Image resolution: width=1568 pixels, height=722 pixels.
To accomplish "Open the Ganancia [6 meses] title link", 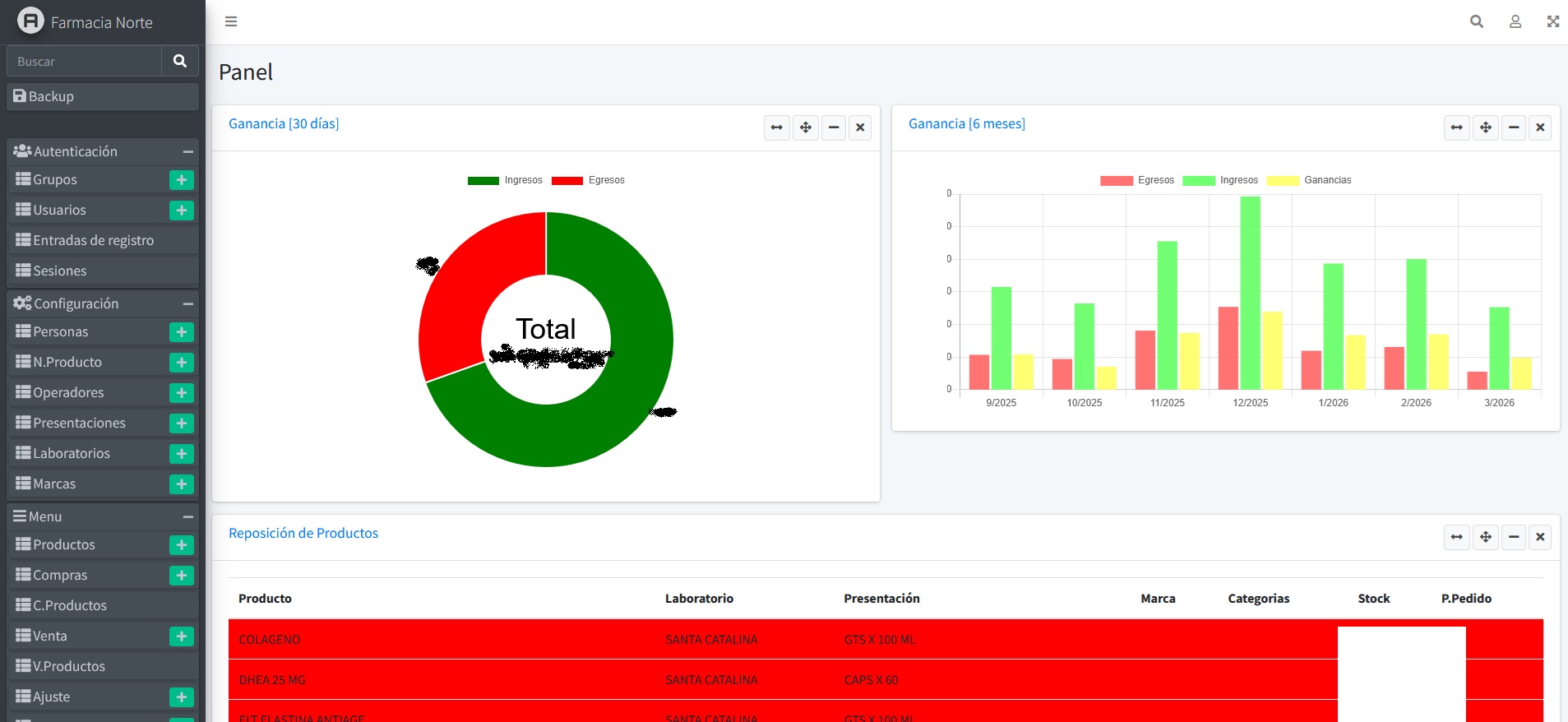I will click(966, 124).
